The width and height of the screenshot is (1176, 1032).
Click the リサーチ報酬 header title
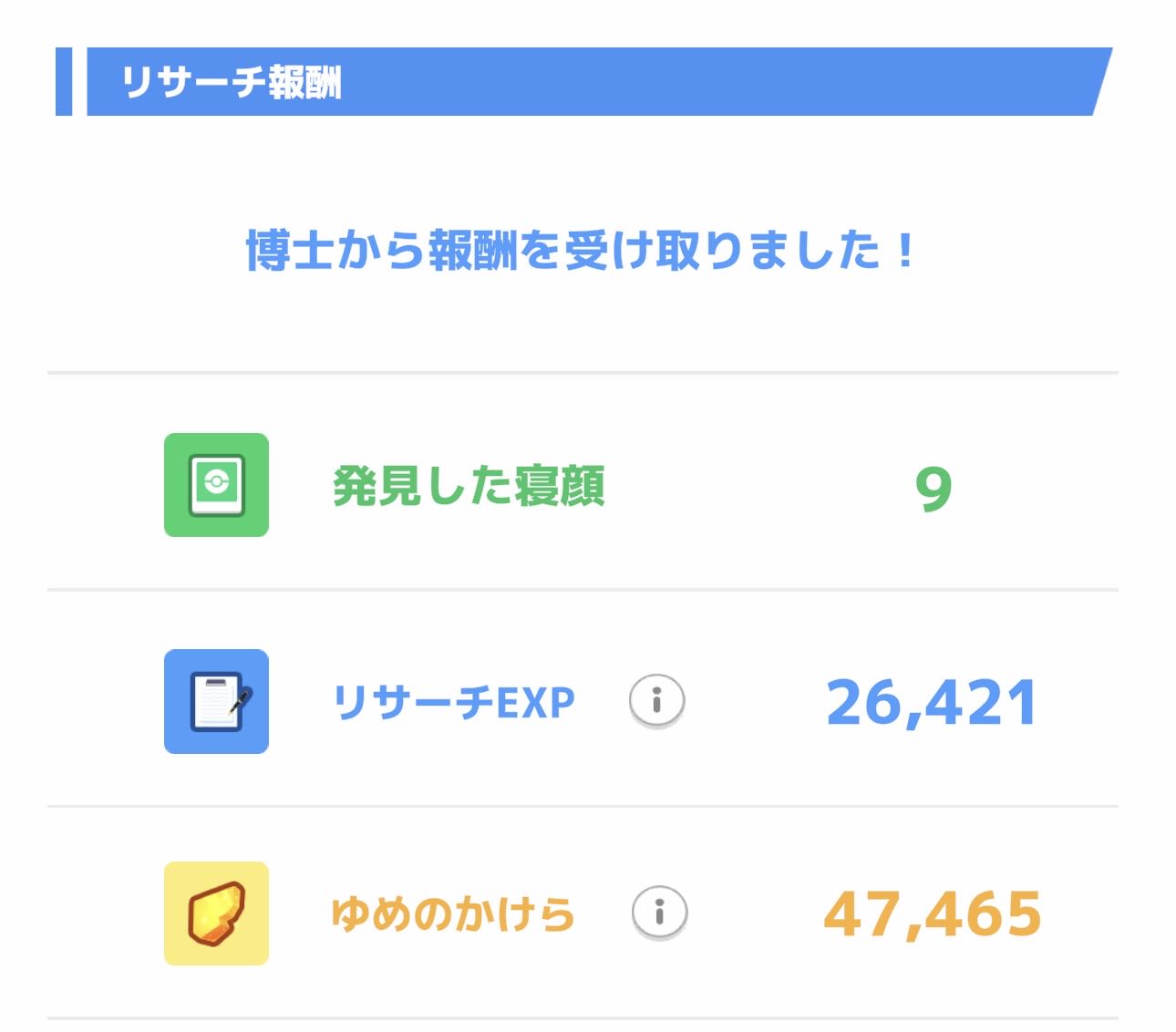click(232, 83)
